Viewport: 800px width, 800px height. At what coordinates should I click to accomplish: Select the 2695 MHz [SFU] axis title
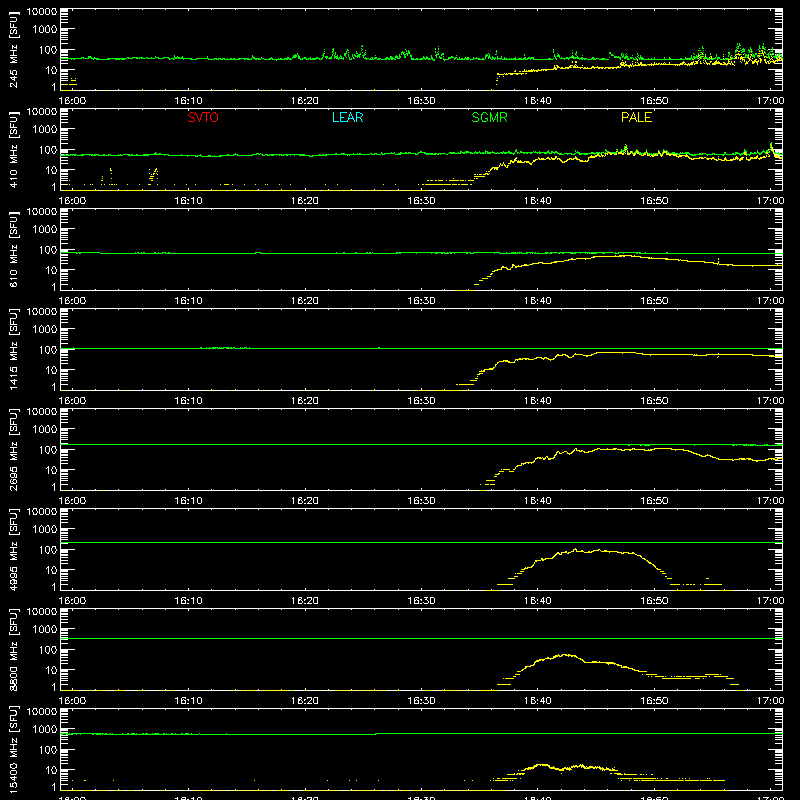(x=14, y=449)
